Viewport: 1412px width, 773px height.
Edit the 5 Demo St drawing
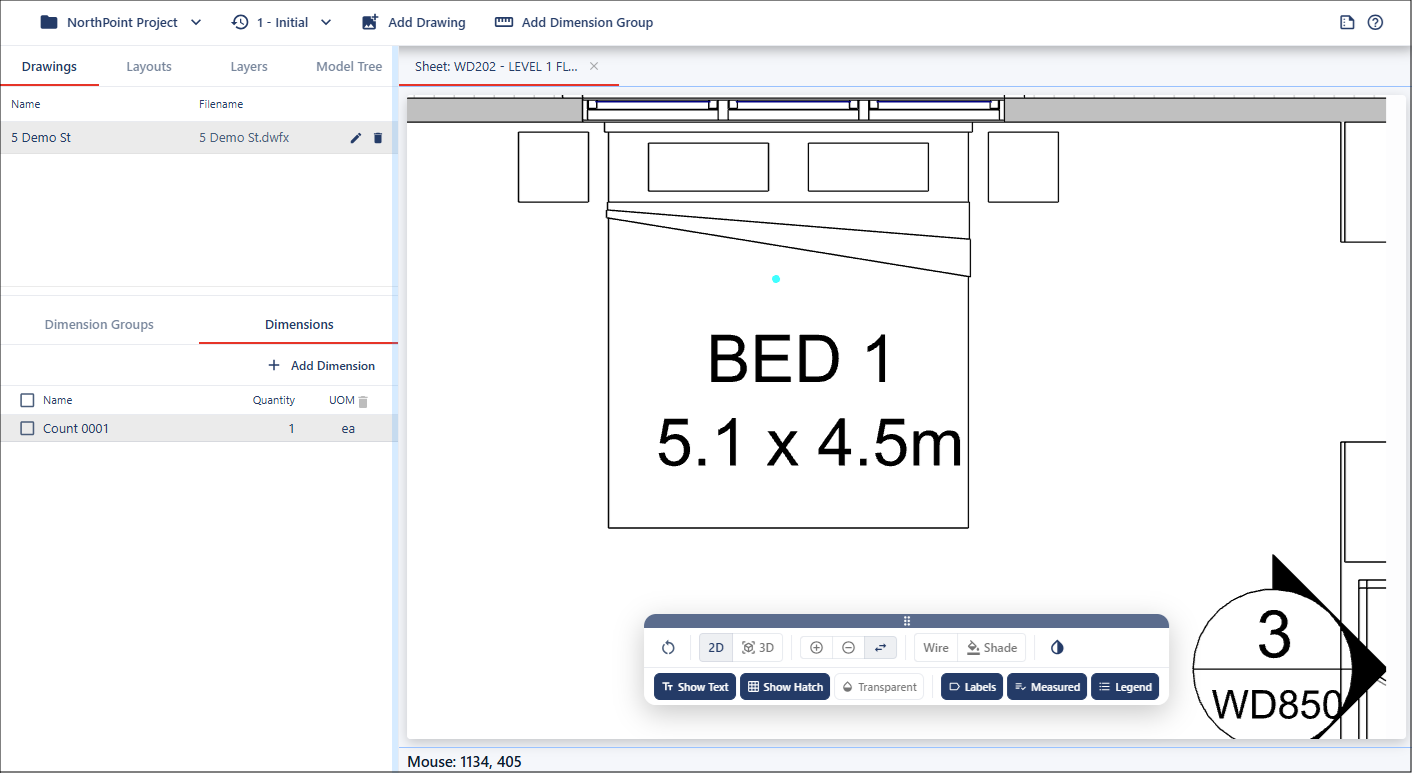(x=355, y=138)
